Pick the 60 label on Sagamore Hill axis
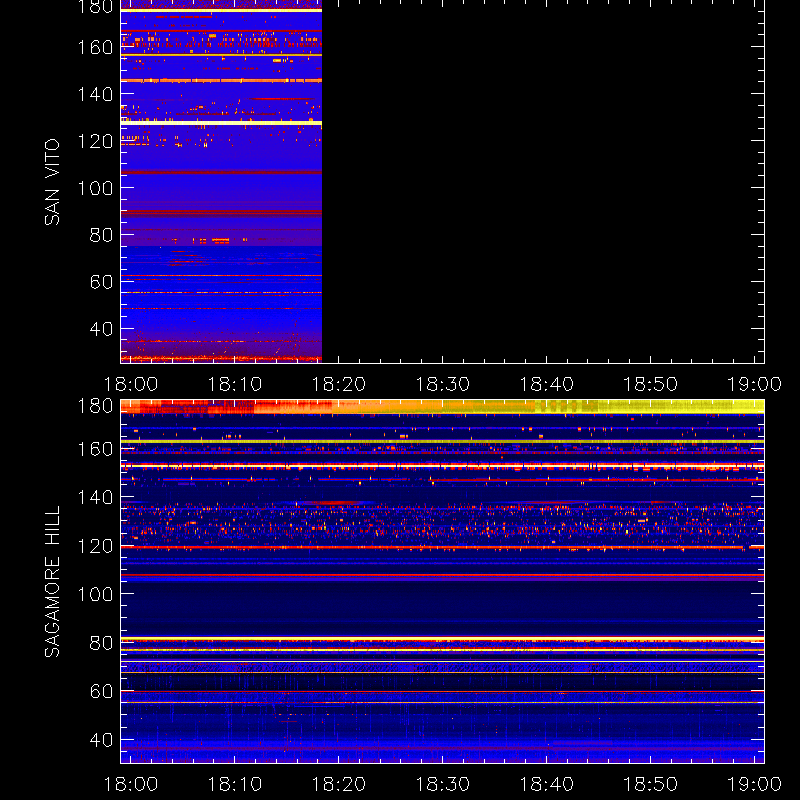 click(x=101, y=691)
